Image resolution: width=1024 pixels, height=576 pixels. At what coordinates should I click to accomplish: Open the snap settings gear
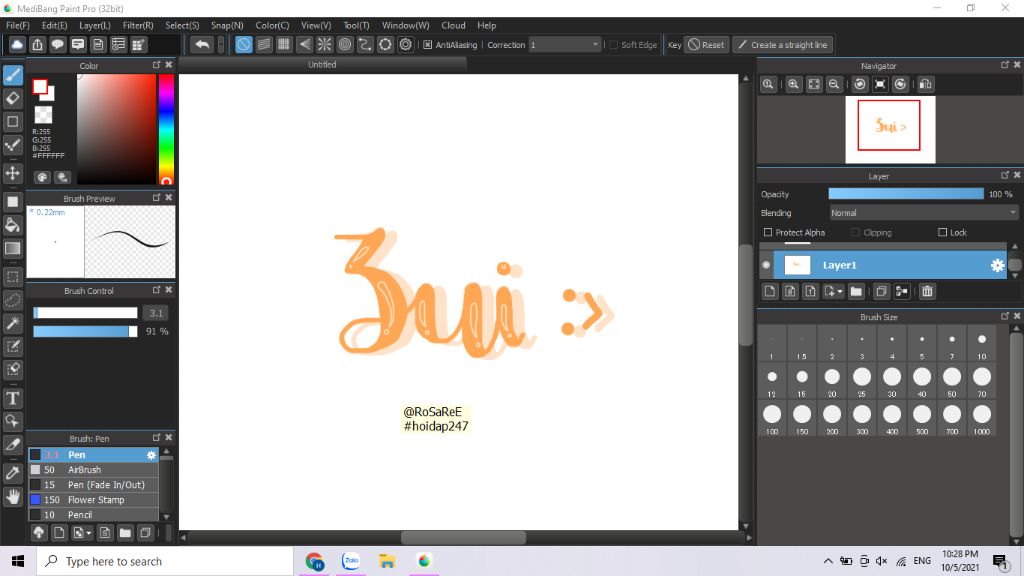[x=406, y=44]
